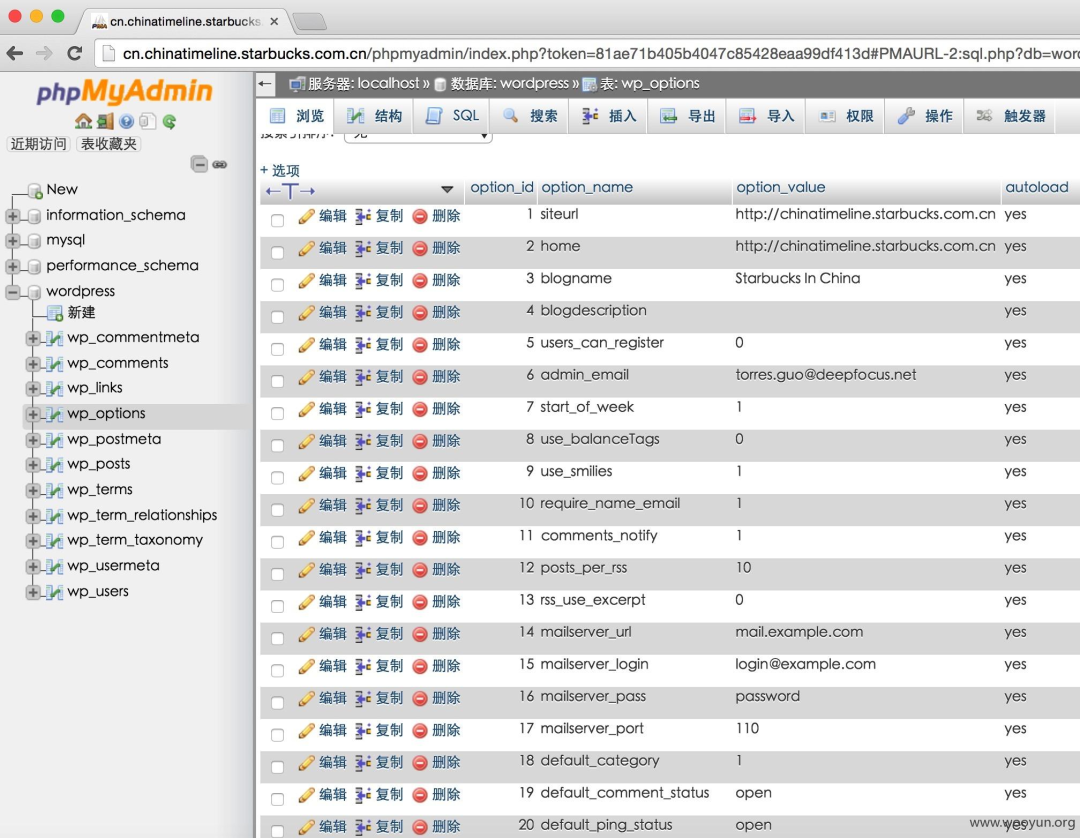1080x838 pixels.
Task: Check the checkbox for mailserver_port row
Action: (278, 735)
